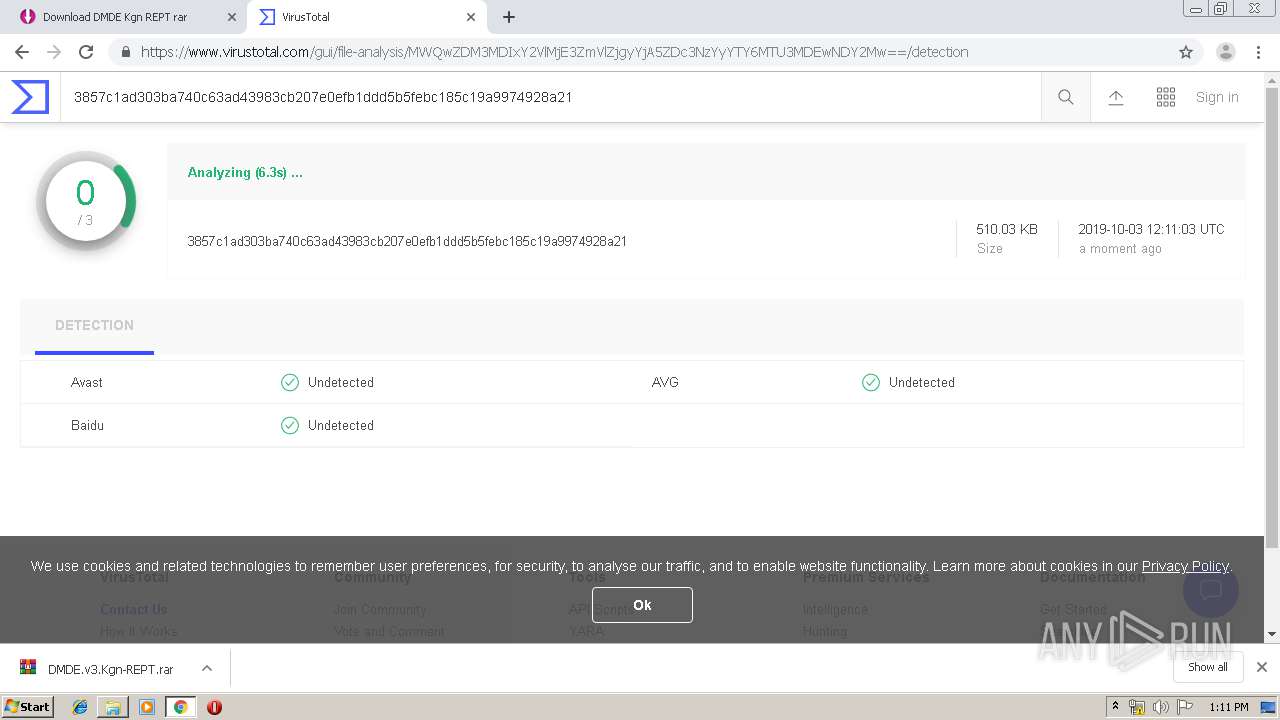Click the Sign in link
Screen dimensions: 1280x720
[1217, 97]
